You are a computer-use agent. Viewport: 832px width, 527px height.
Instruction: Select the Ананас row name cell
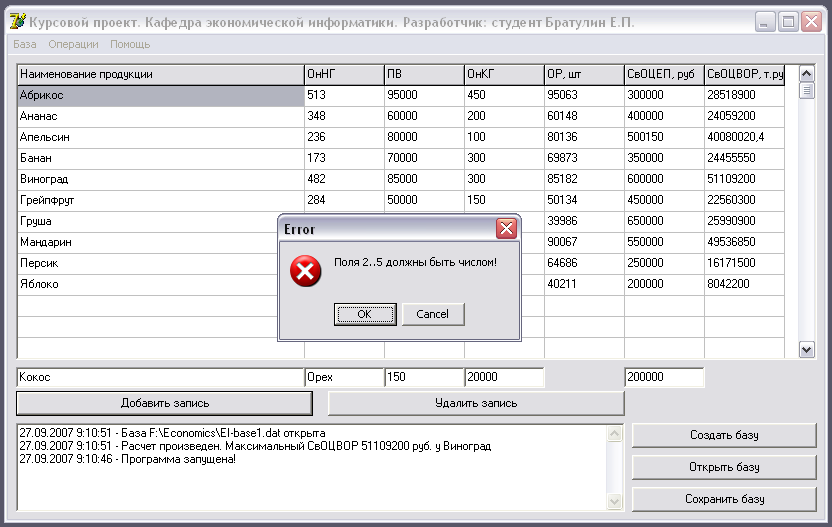160,117
